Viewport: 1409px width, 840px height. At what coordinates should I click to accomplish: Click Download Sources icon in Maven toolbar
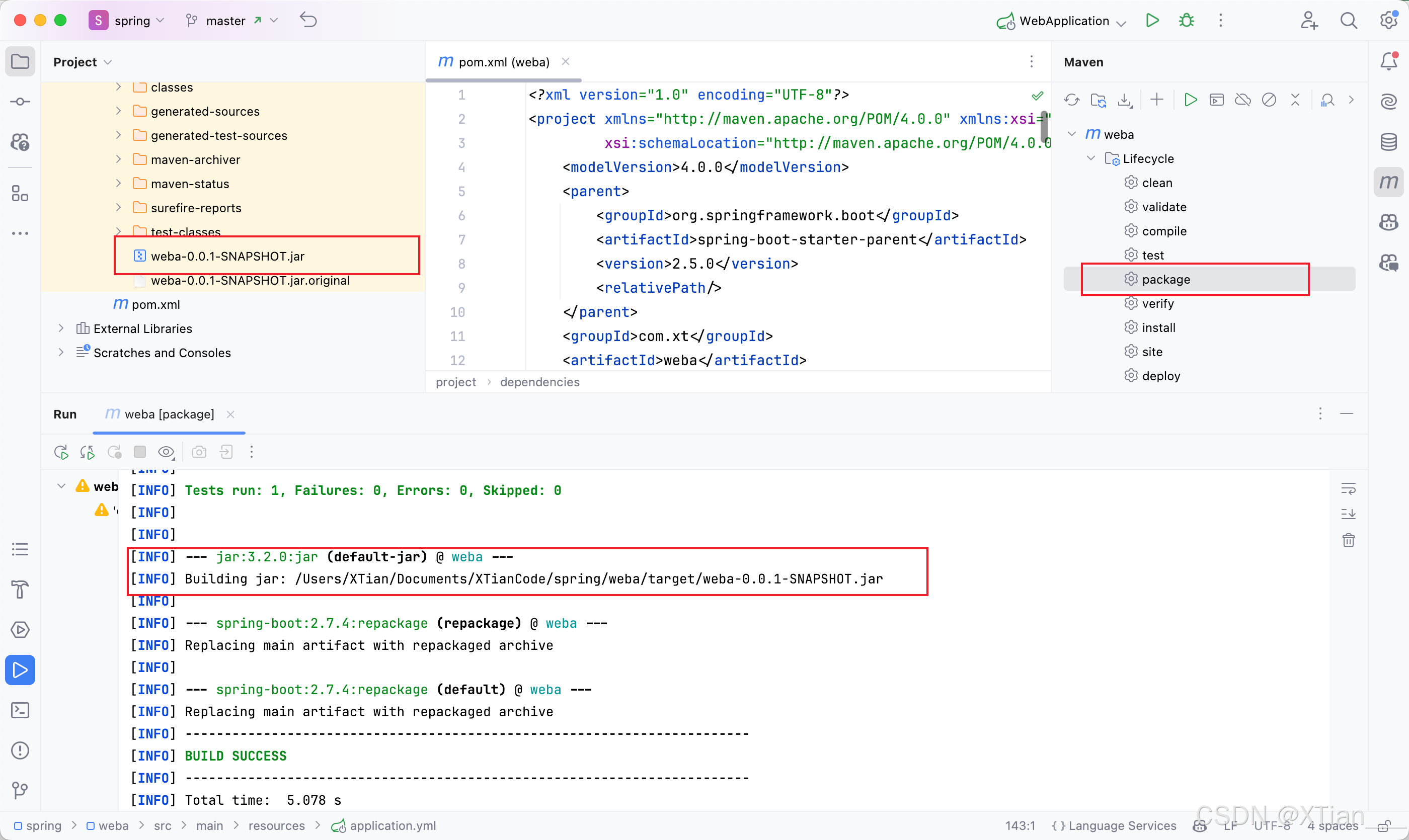[1125, 100]
